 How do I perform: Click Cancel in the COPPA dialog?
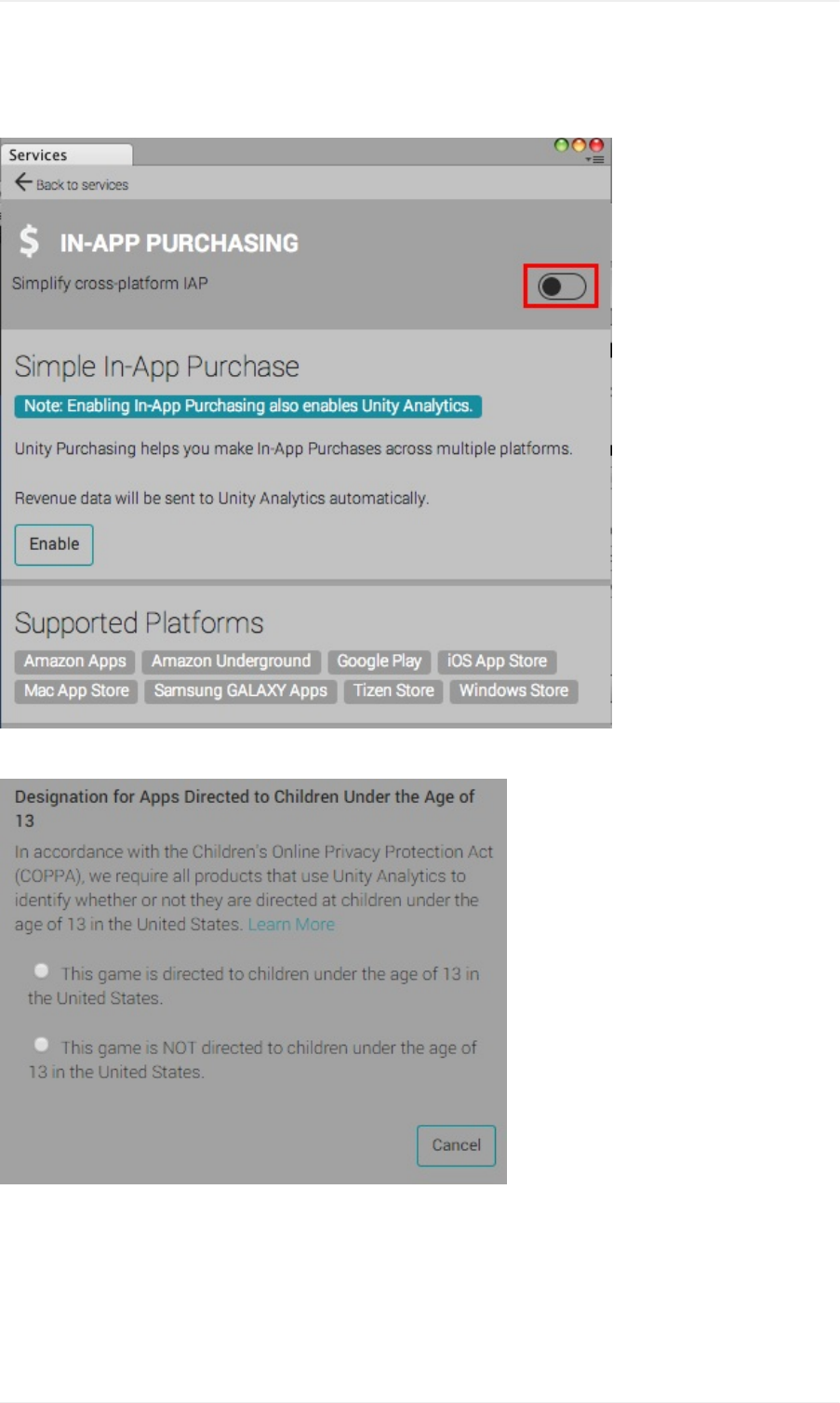pyautogui.click(x=456, y=1145)
